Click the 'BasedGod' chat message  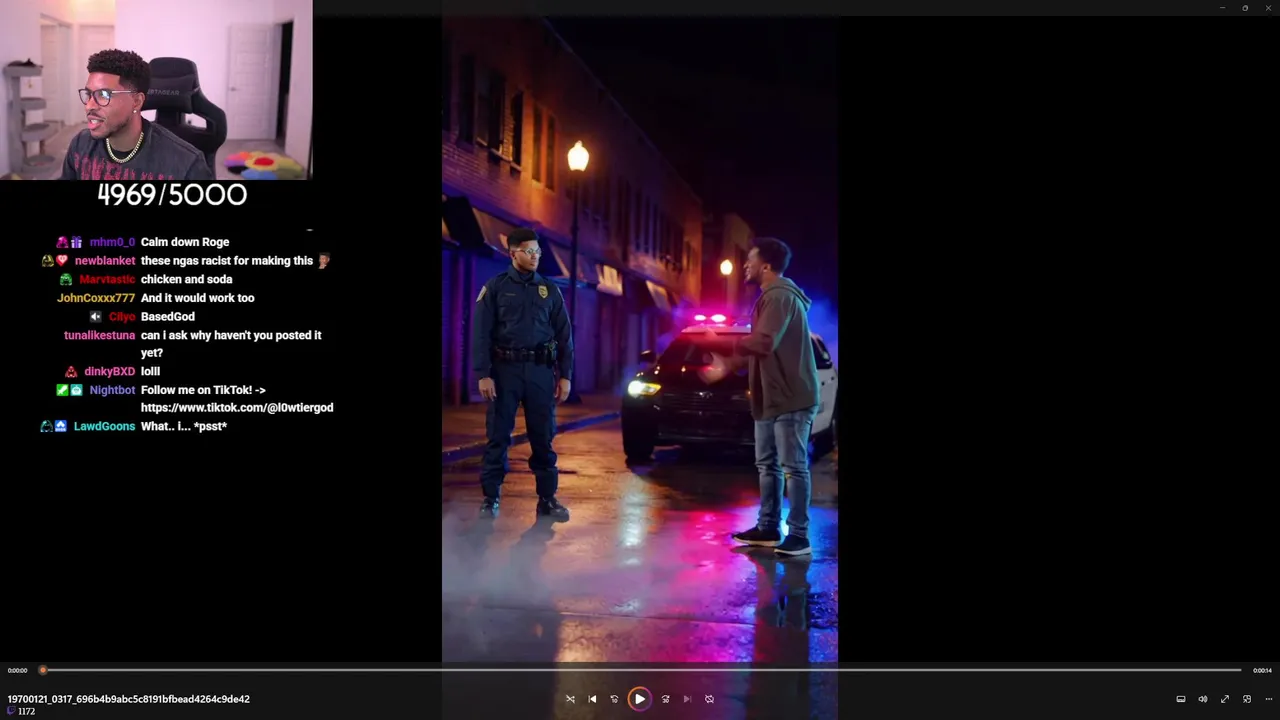point(168,317)
